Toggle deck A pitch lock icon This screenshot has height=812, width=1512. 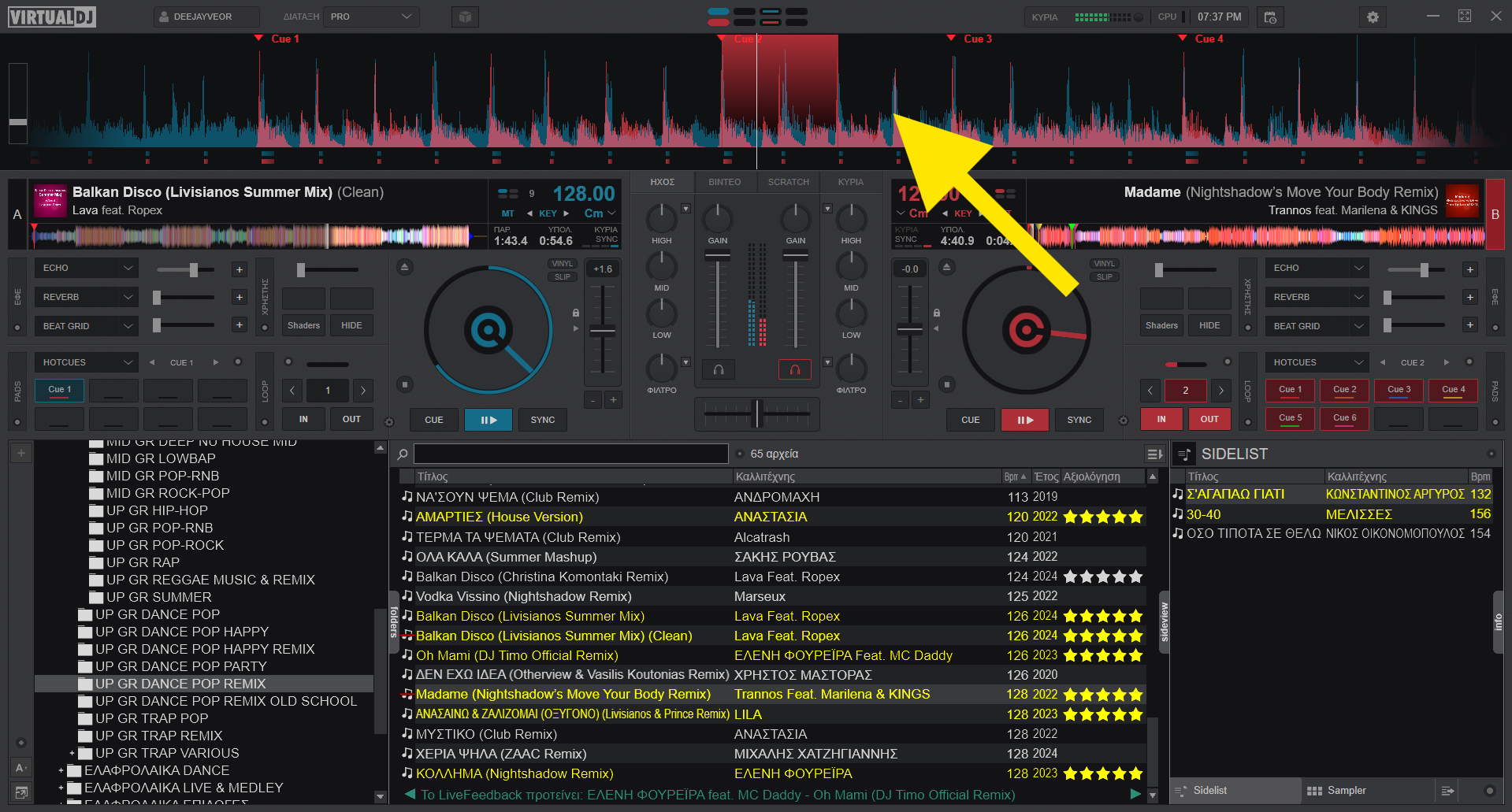click(x=576, y=313)
